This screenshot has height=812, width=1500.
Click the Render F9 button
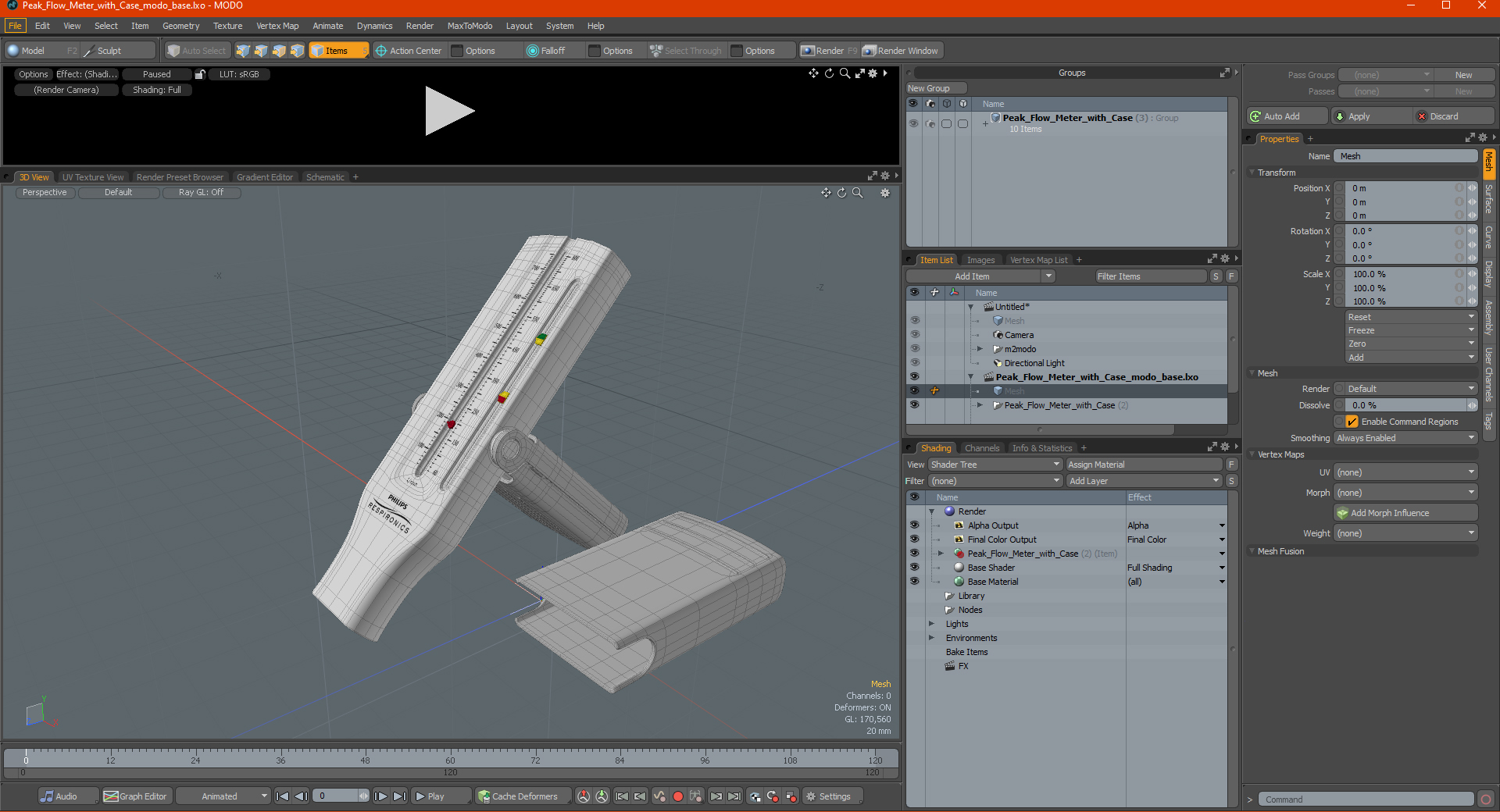point(829,51)
